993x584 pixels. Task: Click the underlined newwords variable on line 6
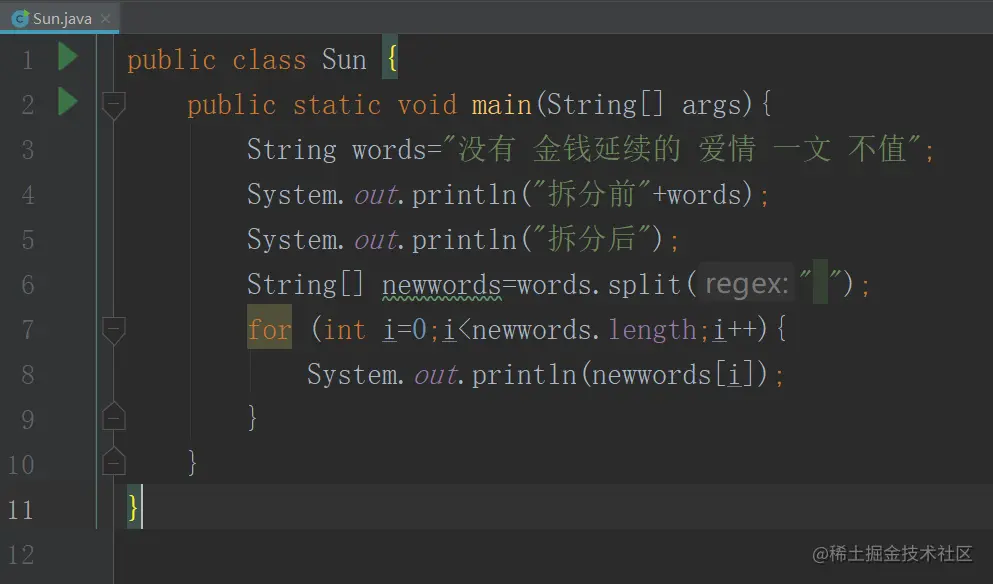pos(442,286)
